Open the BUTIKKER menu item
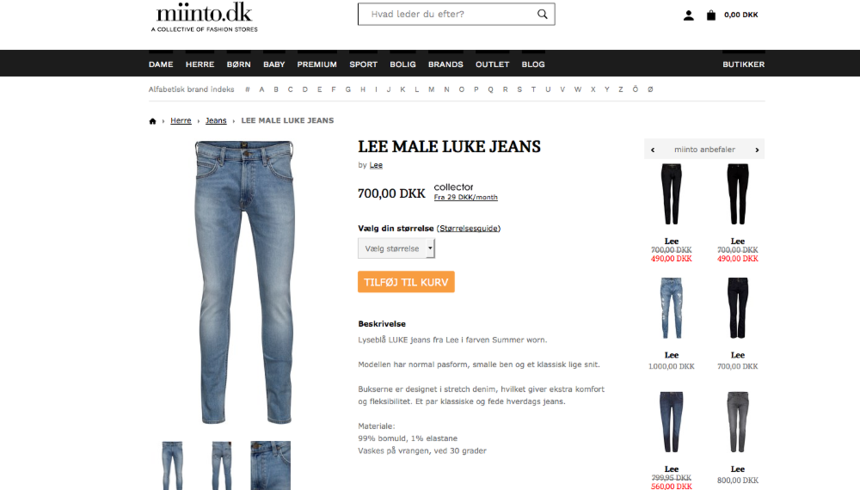The width and height of the screenshot is (860, 490). (743, 64)
